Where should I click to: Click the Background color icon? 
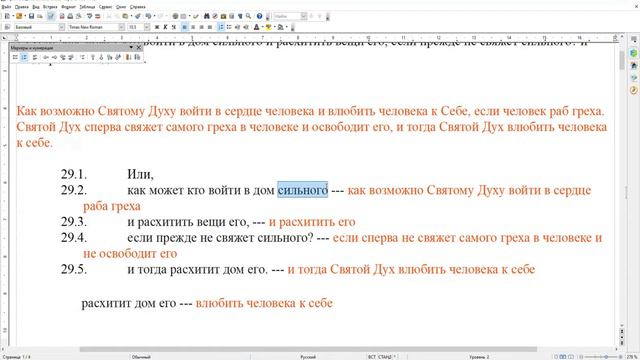(x=281, y=27)
